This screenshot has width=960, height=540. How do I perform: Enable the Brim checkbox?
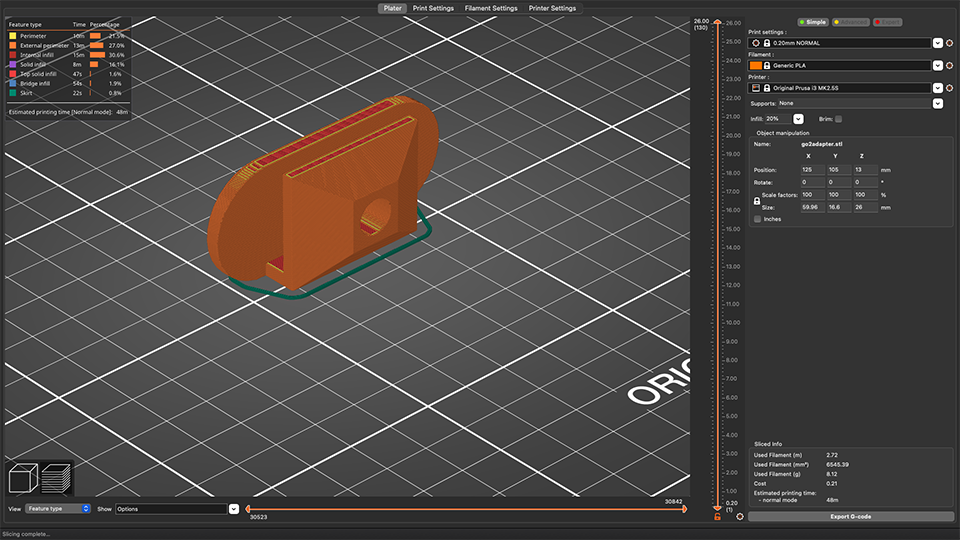pos(838,119)
